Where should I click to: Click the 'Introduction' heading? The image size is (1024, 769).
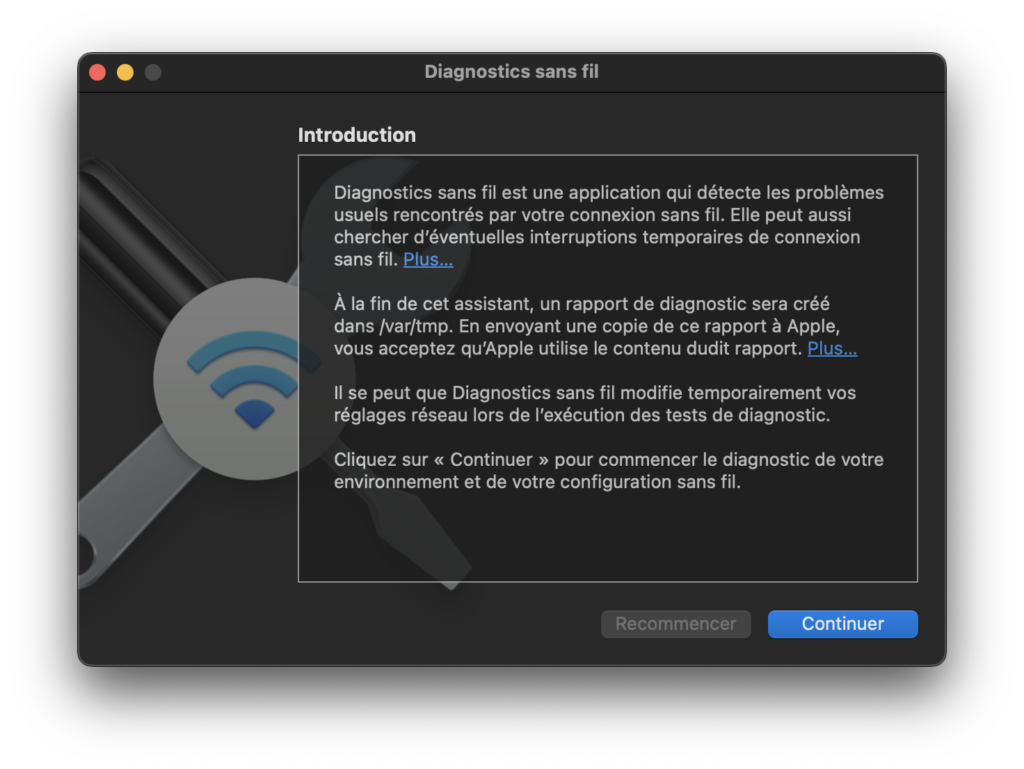point(357,135)
